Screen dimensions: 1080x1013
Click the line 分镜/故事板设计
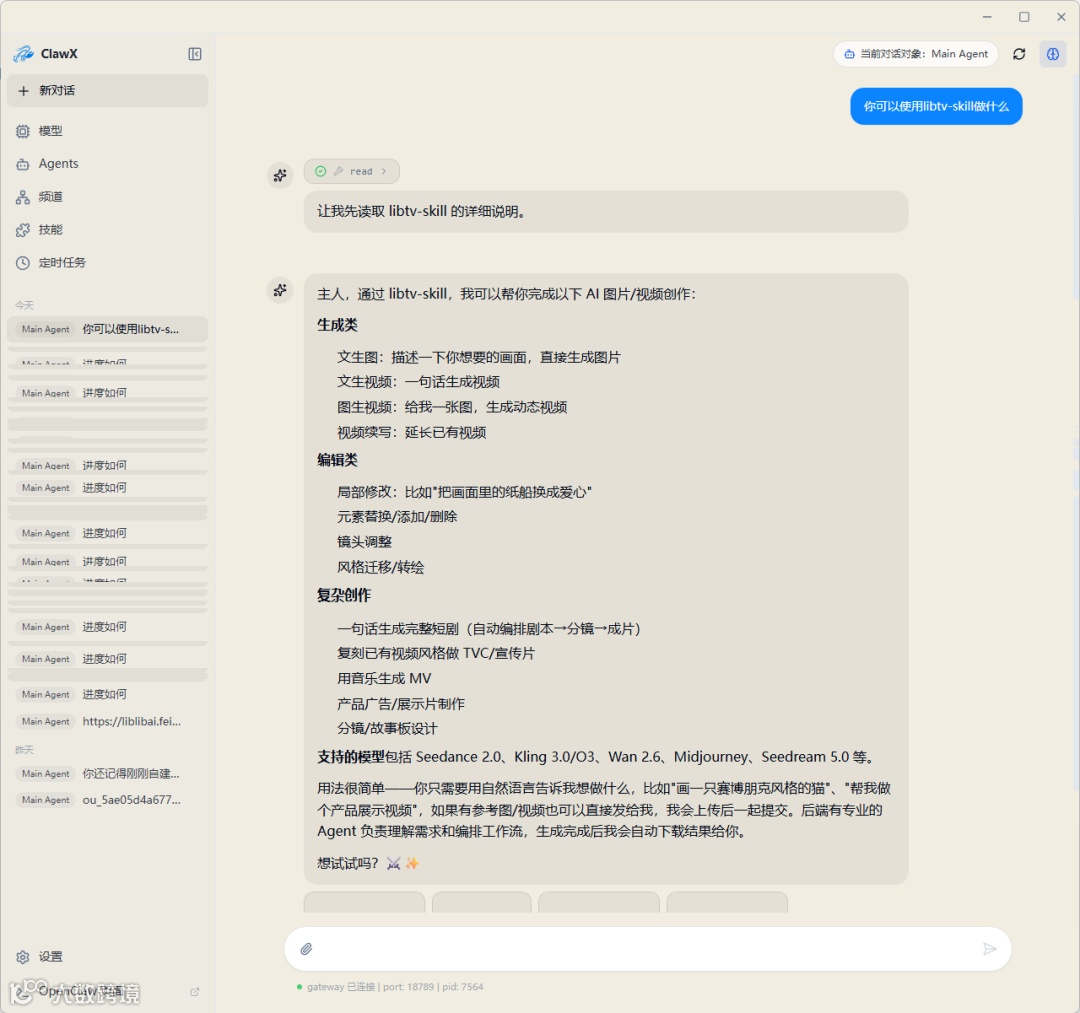coord(387,728)
